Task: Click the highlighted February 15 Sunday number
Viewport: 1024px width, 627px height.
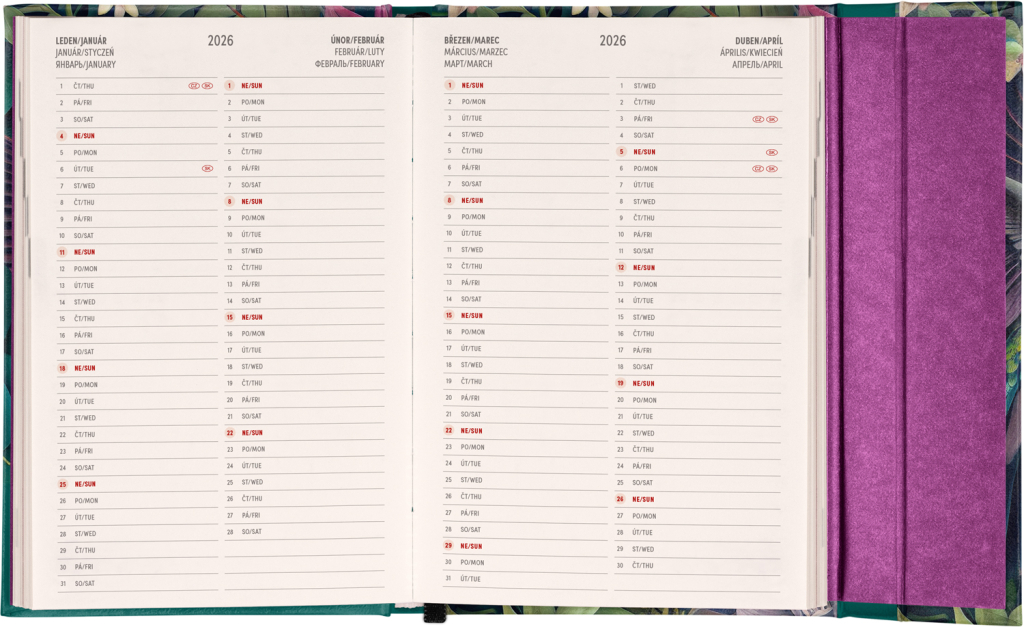Action: (229, 317)
